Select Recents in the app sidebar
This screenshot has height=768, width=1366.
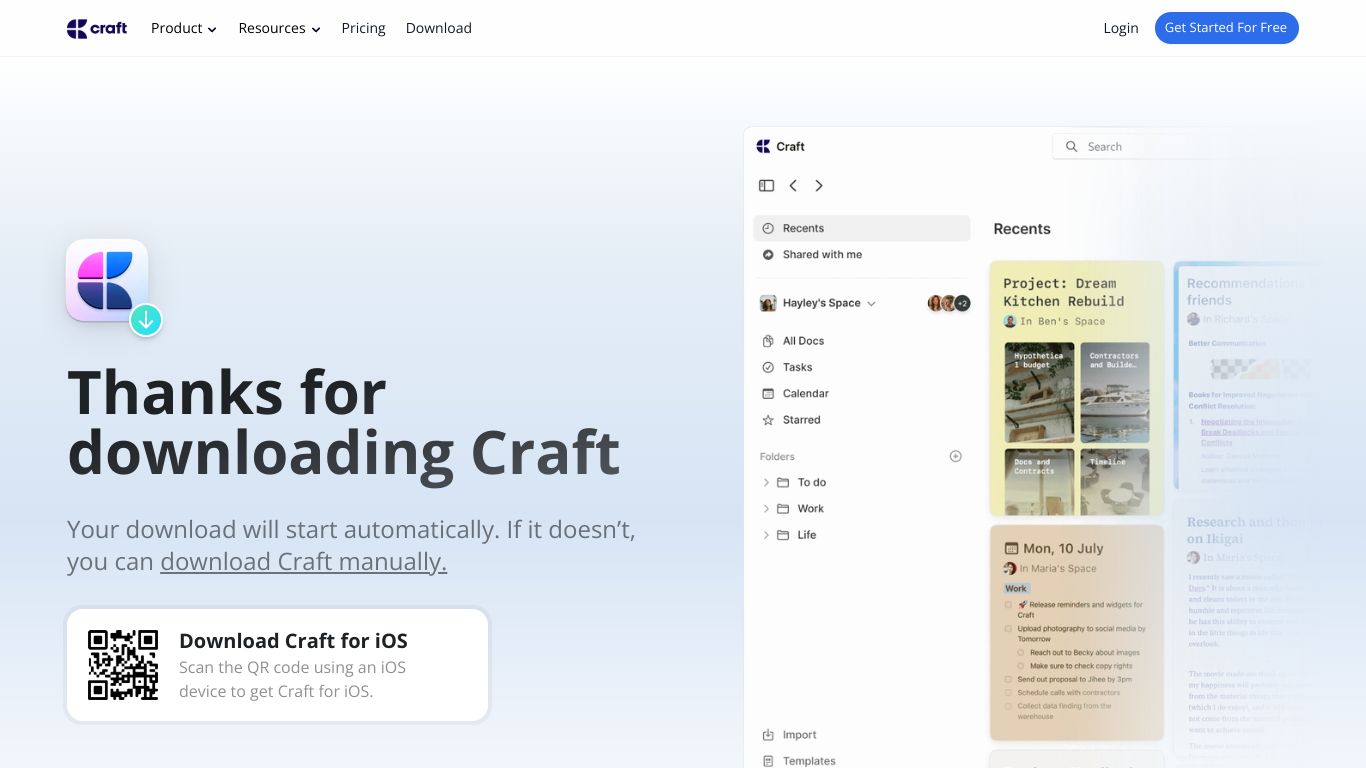[862, 228]
